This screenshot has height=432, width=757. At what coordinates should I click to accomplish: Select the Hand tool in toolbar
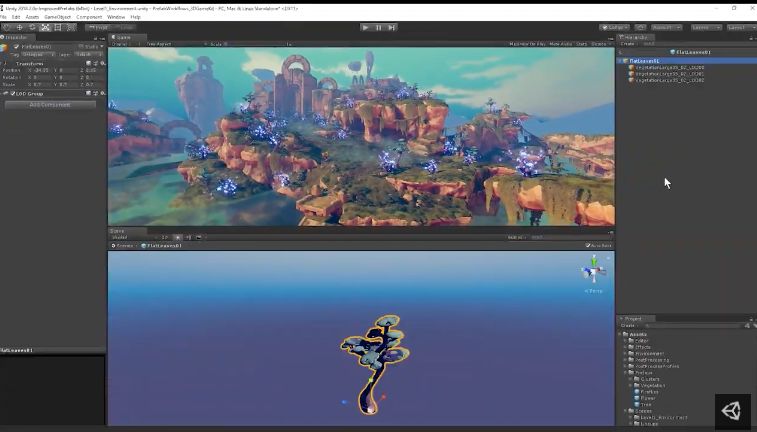coord(7,28)
